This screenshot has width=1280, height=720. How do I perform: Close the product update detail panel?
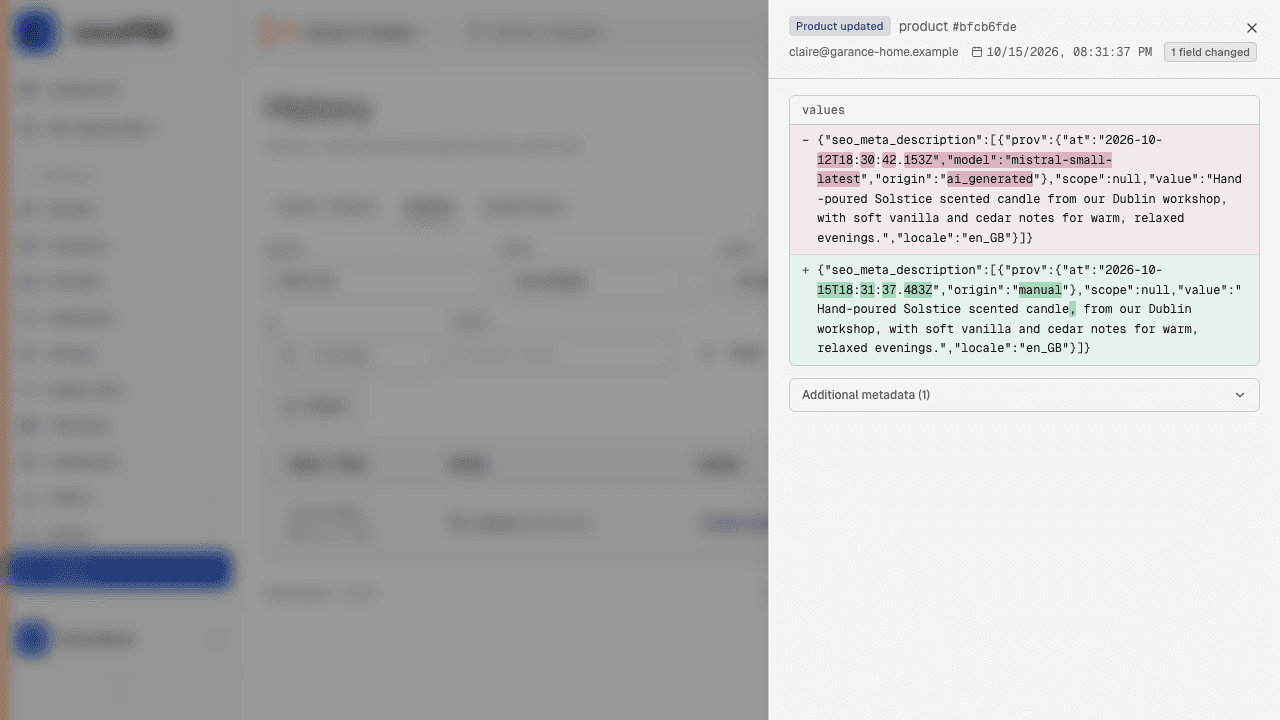(1251, 28)
